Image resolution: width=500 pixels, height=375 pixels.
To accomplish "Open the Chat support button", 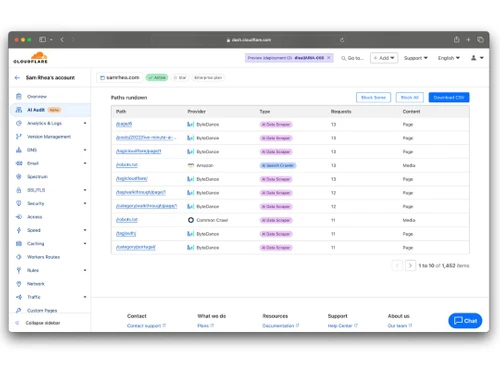I will point(465,321).
